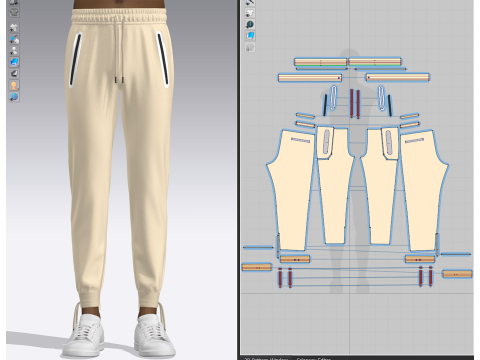Select second-row right long waistband piece
The width and height of the screenshot is (480, 360).
[x=398, y=78]
